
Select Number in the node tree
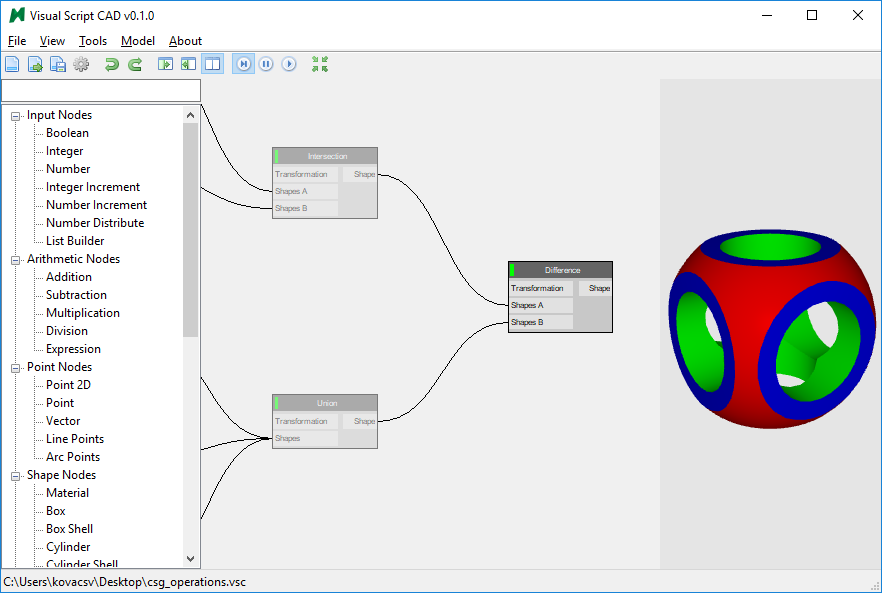point(68,169)
